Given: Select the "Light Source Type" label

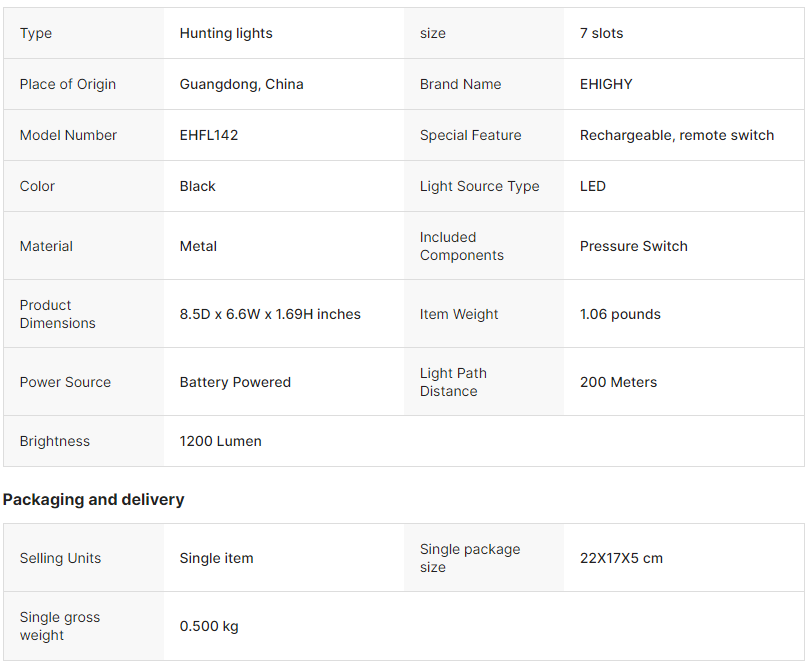Looking at the screenshot, I should pyautogui.click(x=479, y=186).
